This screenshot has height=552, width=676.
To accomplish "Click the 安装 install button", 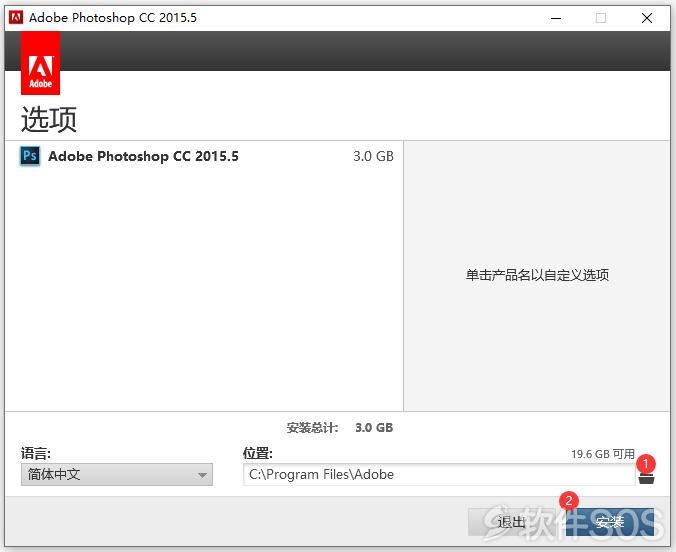I will 610,522.
